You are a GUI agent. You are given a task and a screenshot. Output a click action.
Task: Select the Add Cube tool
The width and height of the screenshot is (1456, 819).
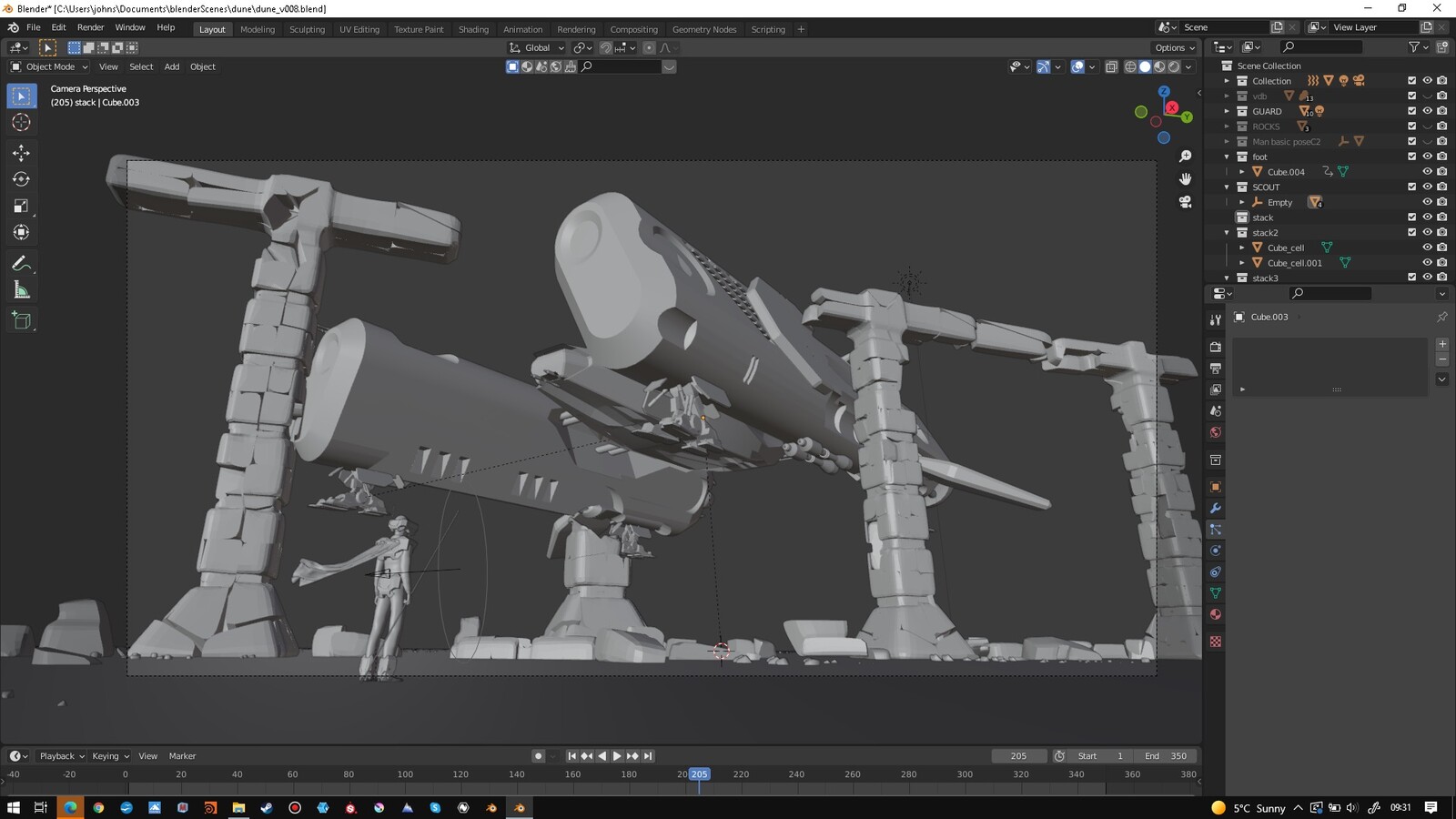[x=21, y=320]
